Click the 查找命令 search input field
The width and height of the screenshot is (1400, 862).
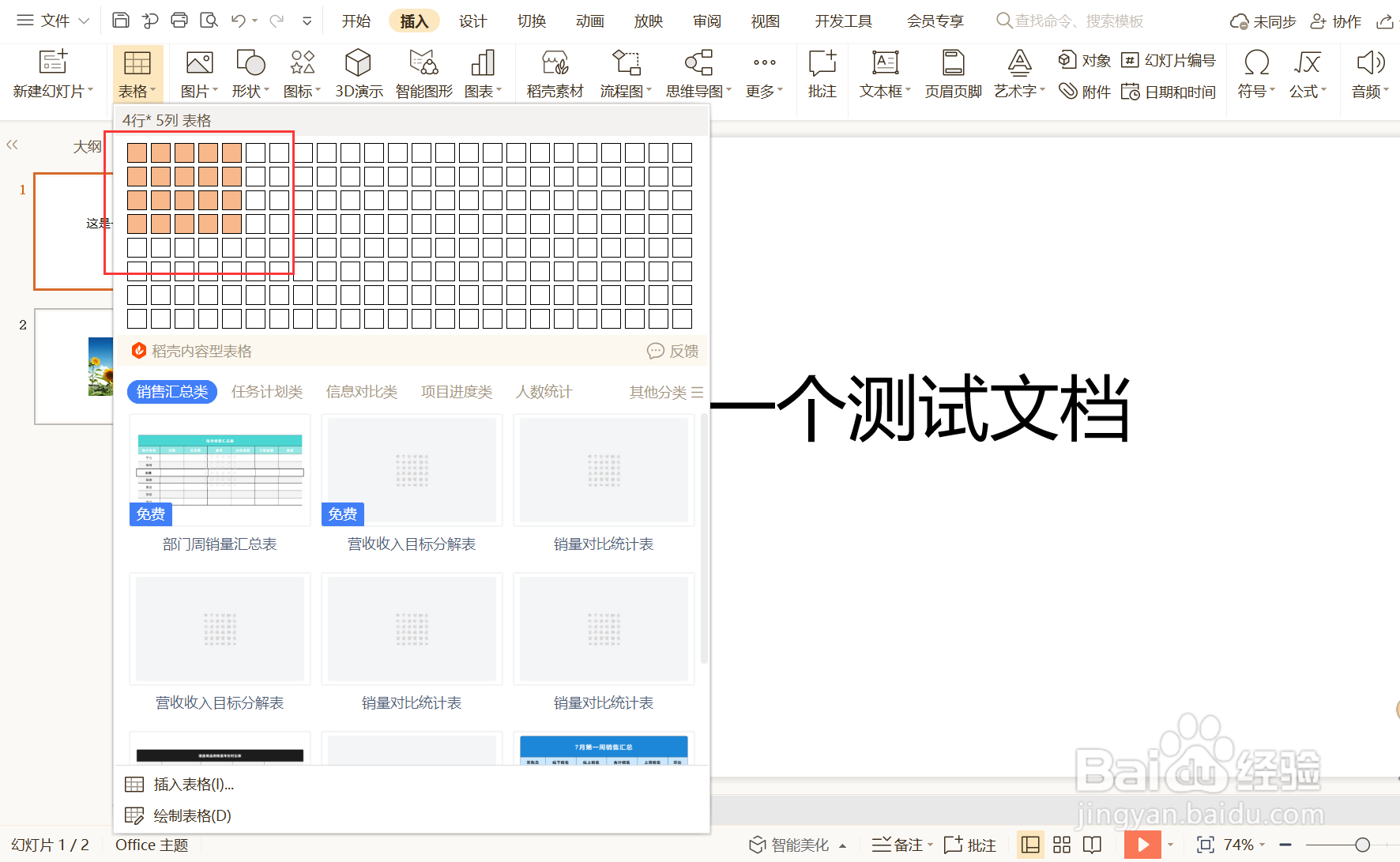click(x=1080, y=21)
